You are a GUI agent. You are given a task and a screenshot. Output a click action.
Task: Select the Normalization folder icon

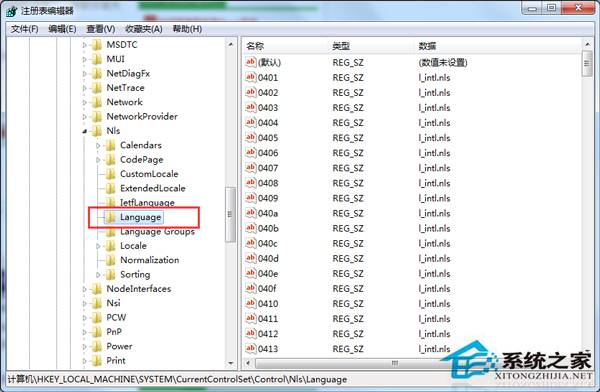[110, 260]
